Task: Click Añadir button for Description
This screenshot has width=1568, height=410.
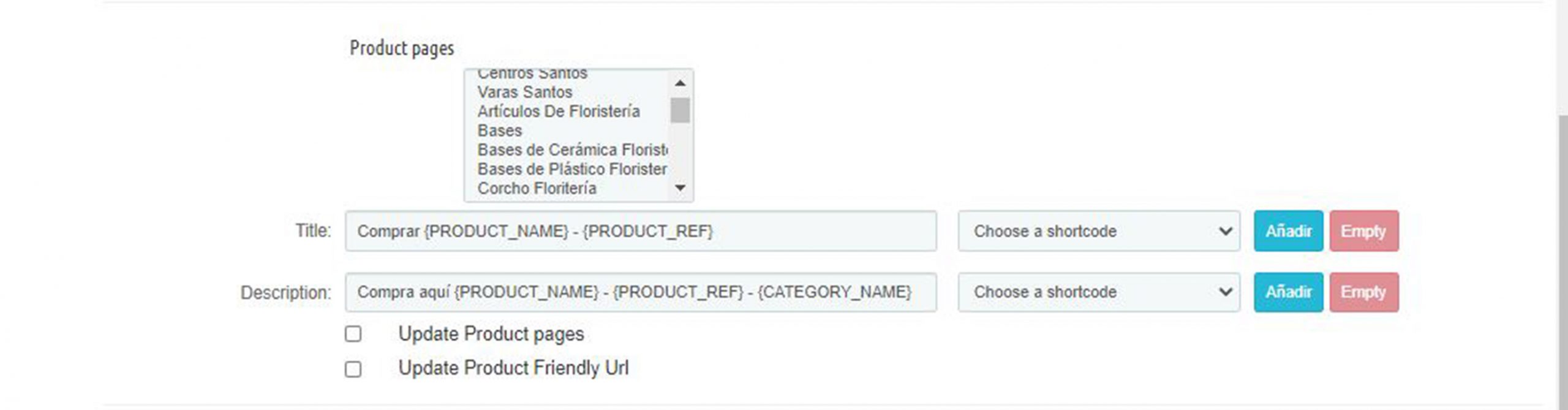Action: tap(1288, 292)
